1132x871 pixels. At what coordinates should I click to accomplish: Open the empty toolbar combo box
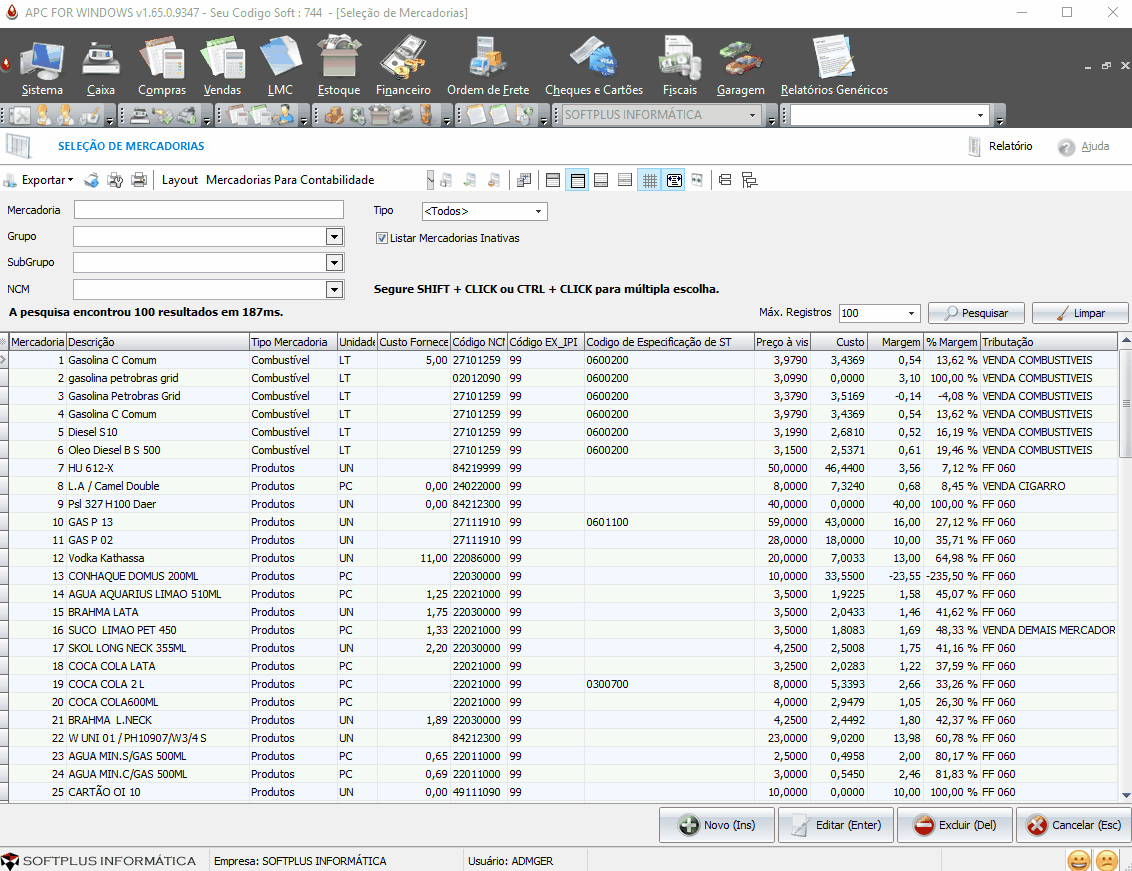(980, 115)
